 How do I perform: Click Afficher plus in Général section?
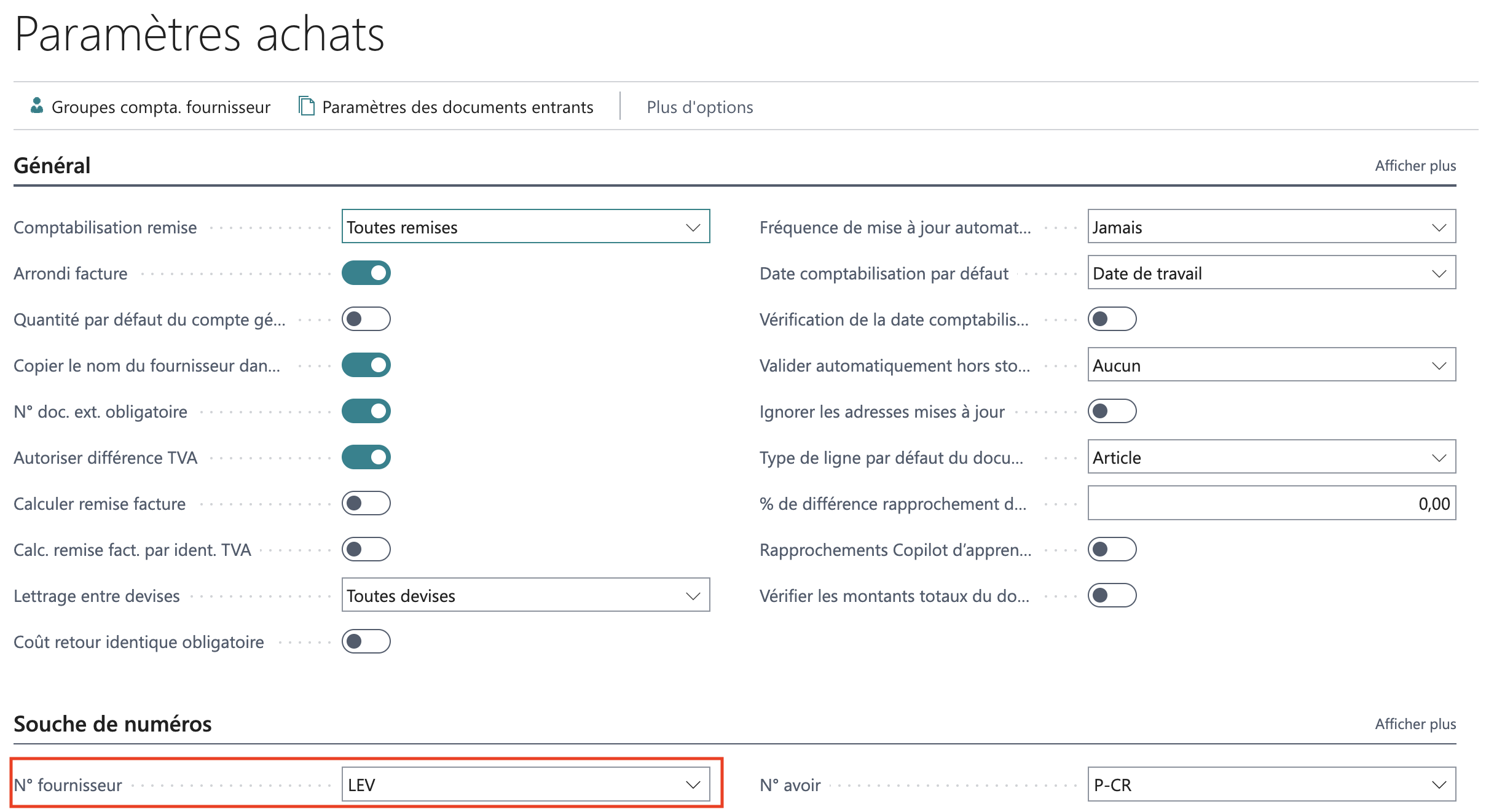pos(1415,166)
